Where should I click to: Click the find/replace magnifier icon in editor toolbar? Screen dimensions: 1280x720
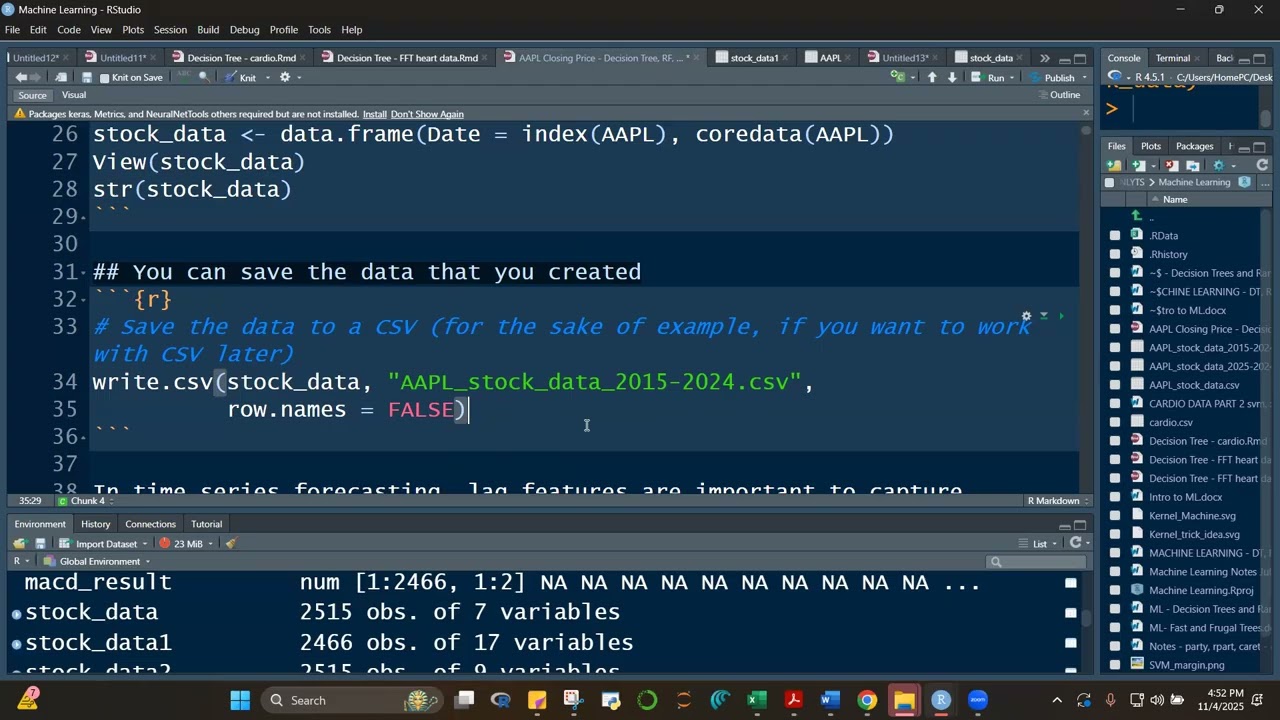(x=204, y=77)
